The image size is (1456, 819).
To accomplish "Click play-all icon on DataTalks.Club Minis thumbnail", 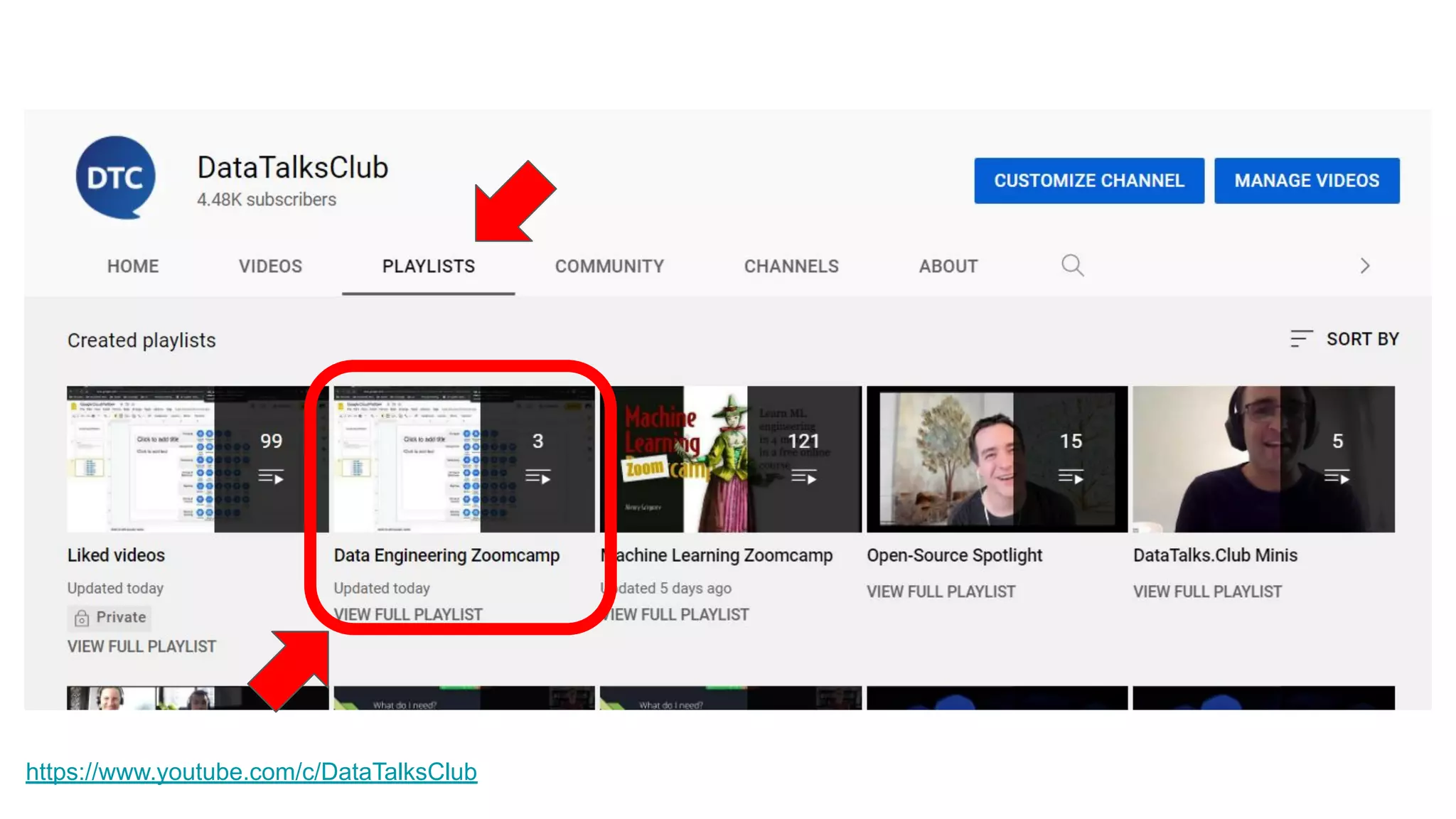I will [x=1337, y=477].
